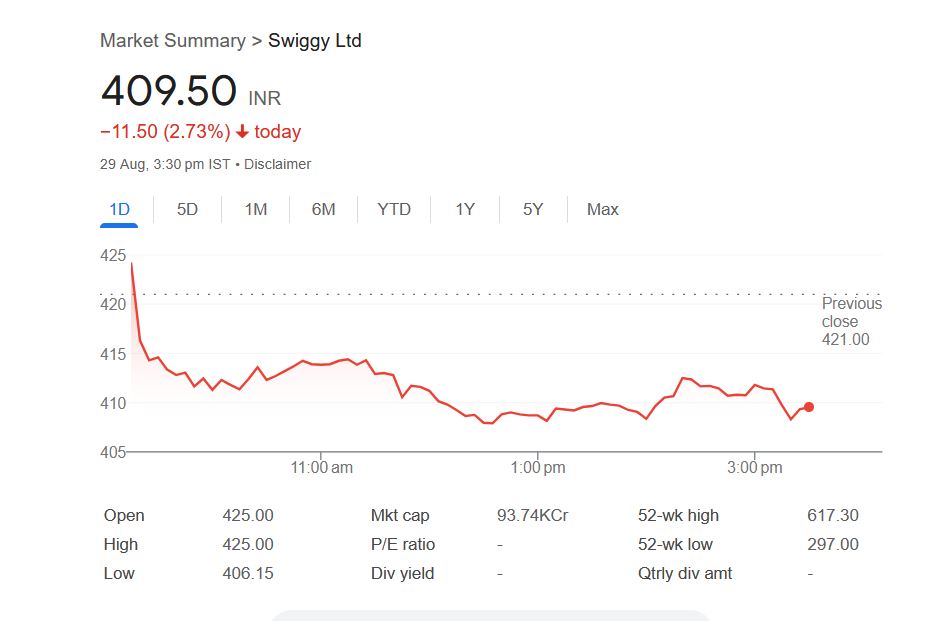Viewport: 945px width, 621px height.
Task: Click the 52-wk high value 617.30
Action: [832, 516]
